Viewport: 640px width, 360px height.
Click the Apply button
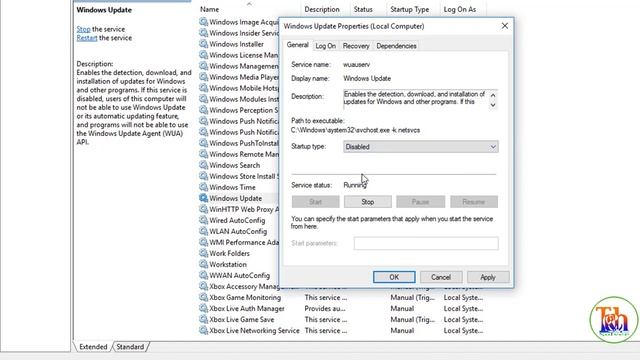click(488, 277)
